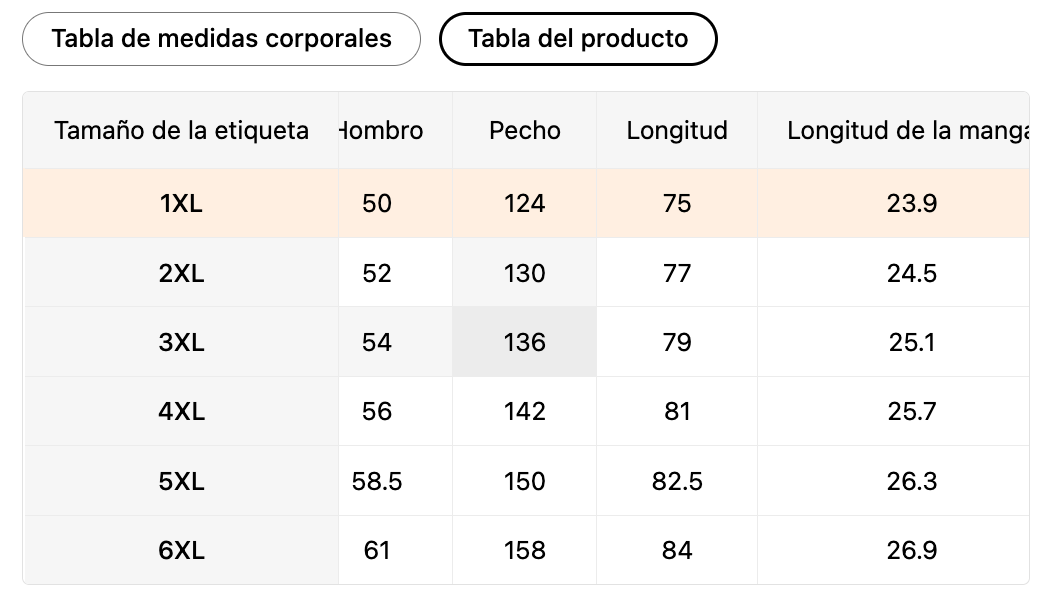Click sleeve length value 26.9 for 6XL

click(911, 550)
